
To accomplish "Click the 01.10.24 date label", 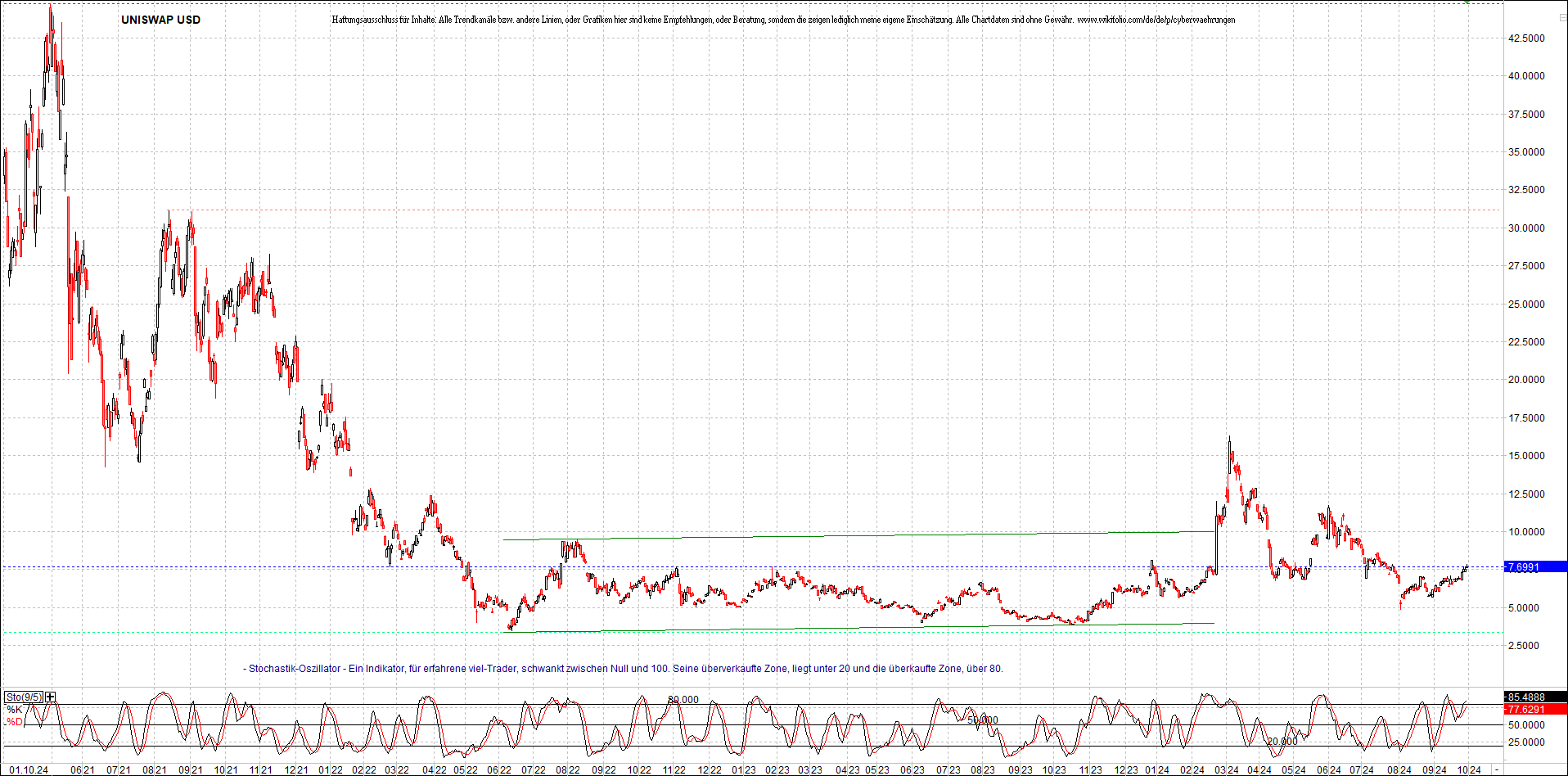I will coord(29,770).
